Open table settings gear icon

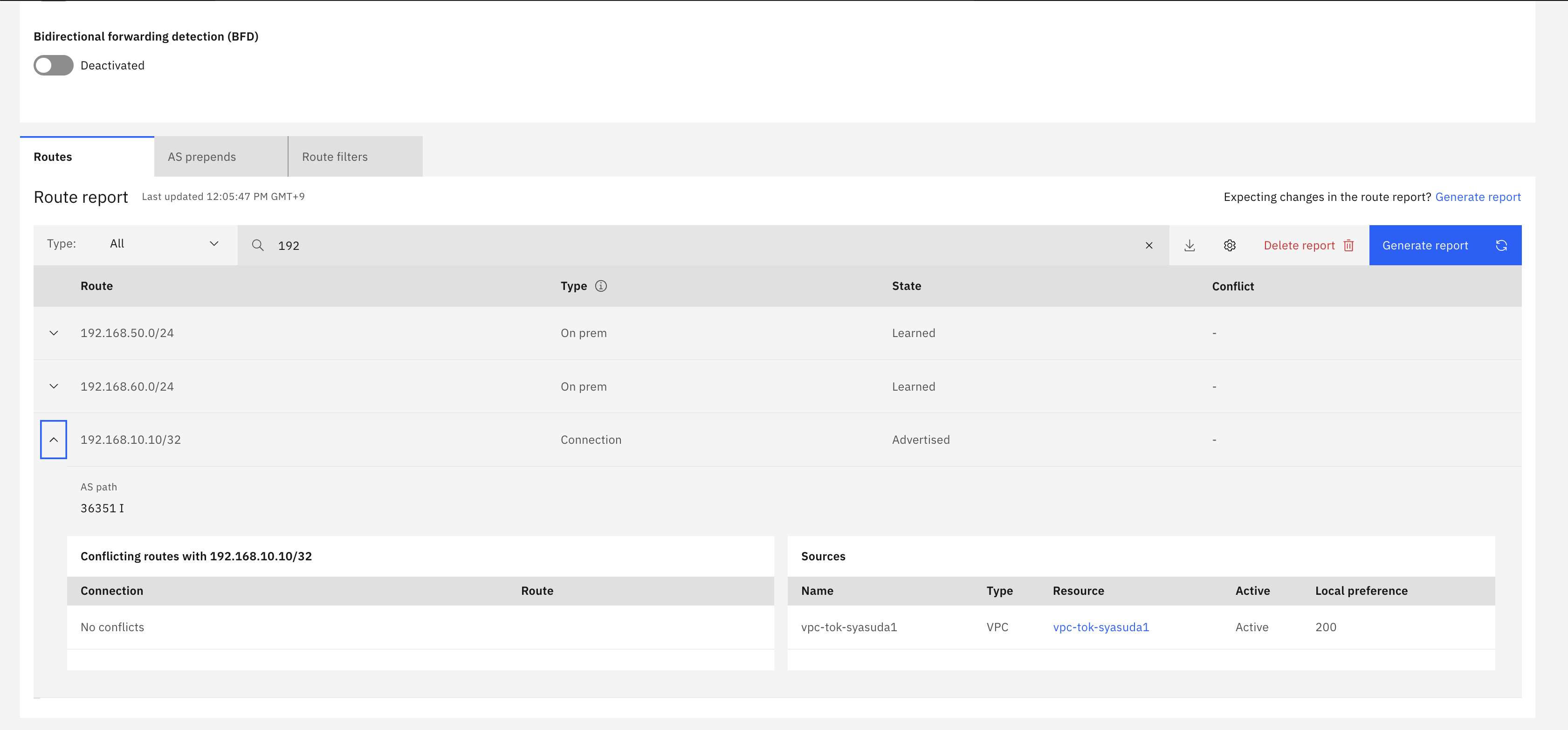(x=1230, y=245)
